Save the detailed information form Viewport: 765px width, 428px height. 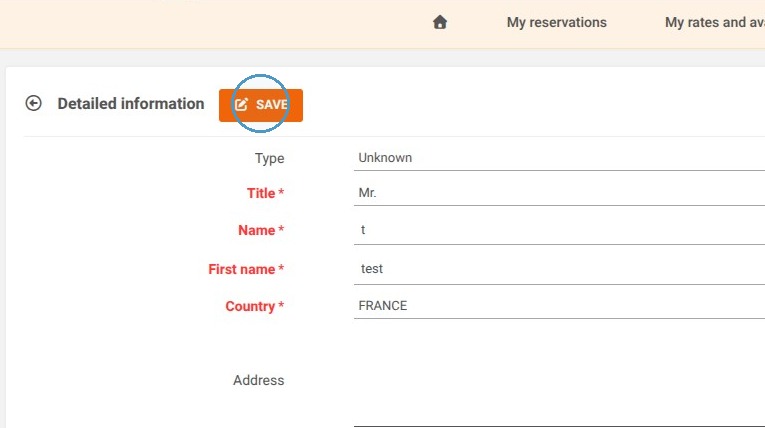[261, 105]
